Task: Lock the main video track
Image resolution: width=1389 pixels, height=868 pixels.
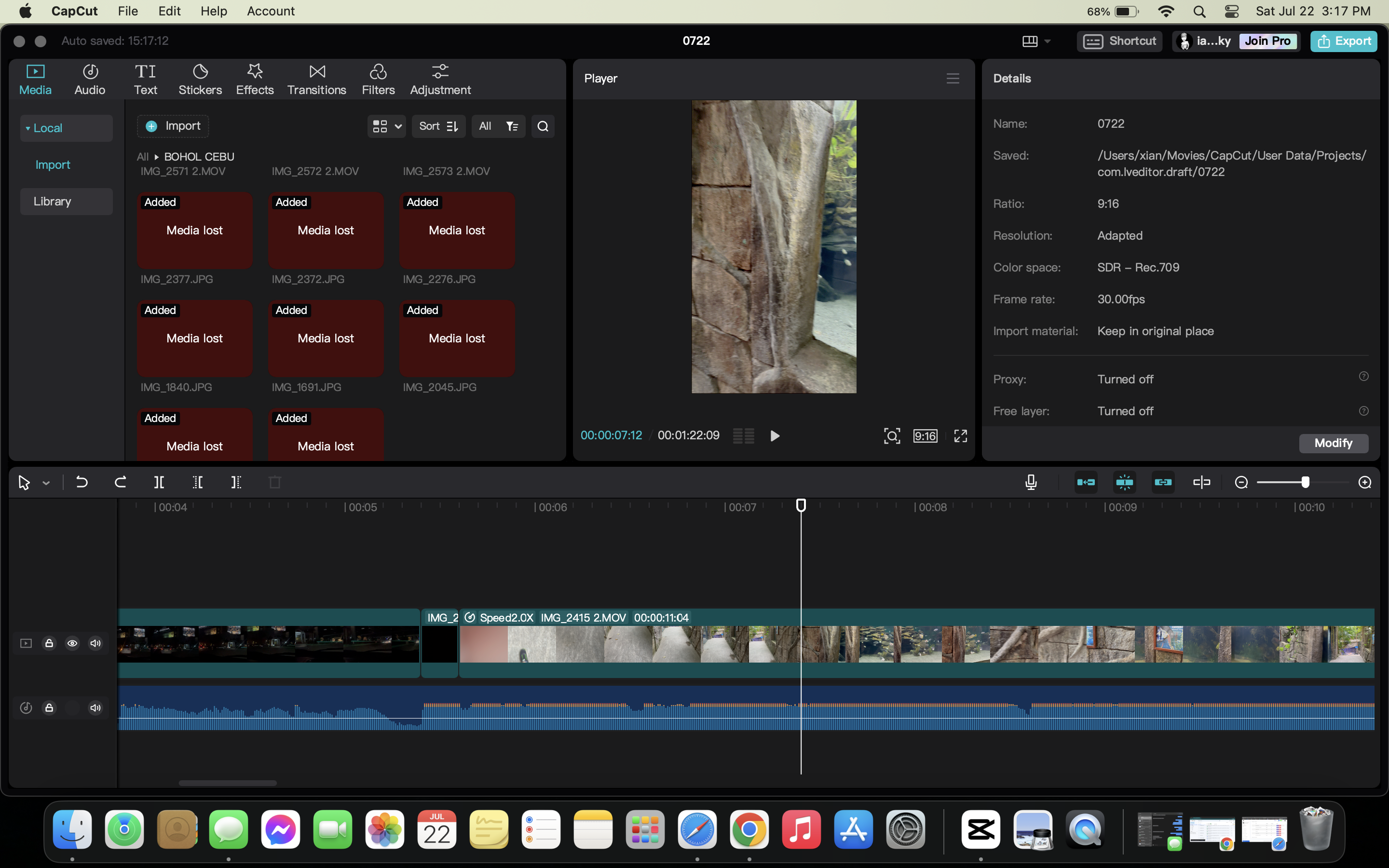Action: pos(49,643)
